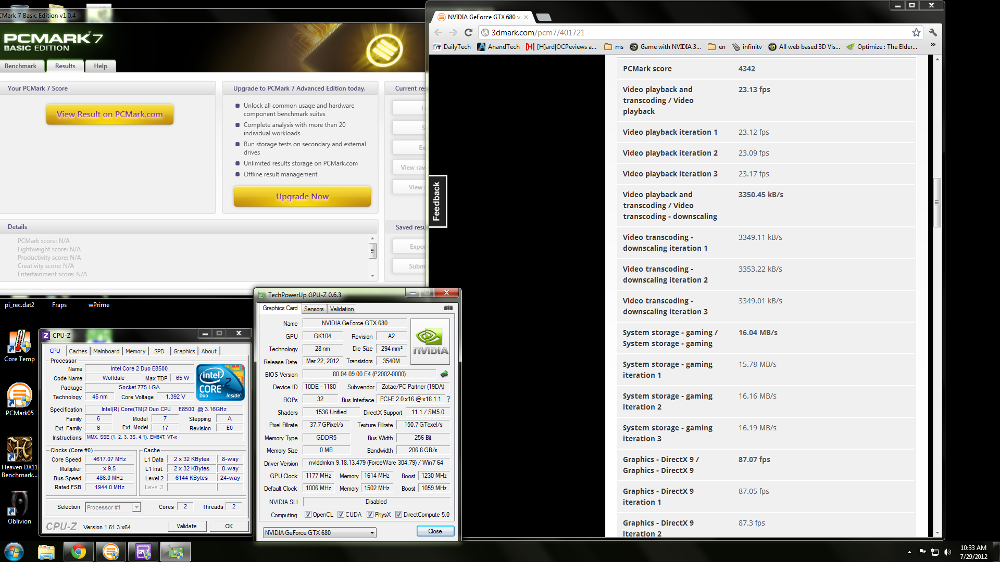Image resolution: width=1000 pixels, height=562 pixels.
Task: Click the Chrome address bar URL
Action: click(538, 33)
